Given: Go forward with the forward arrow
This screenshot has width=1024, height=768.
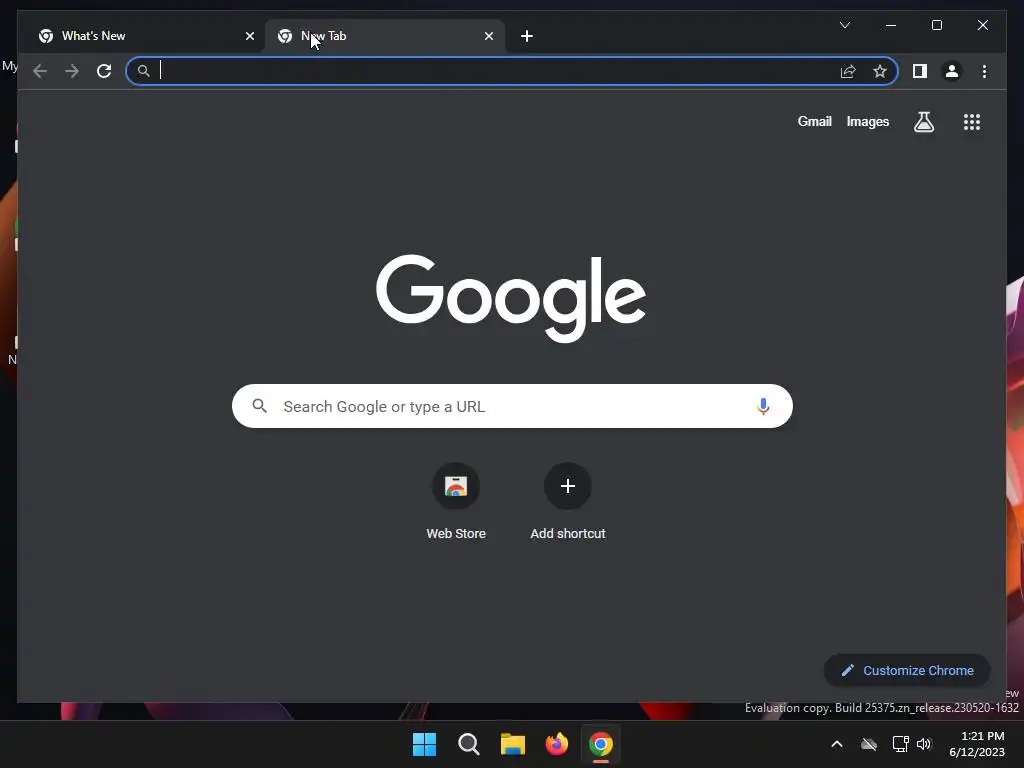Looking at the screenshot, I should (72, 71).
